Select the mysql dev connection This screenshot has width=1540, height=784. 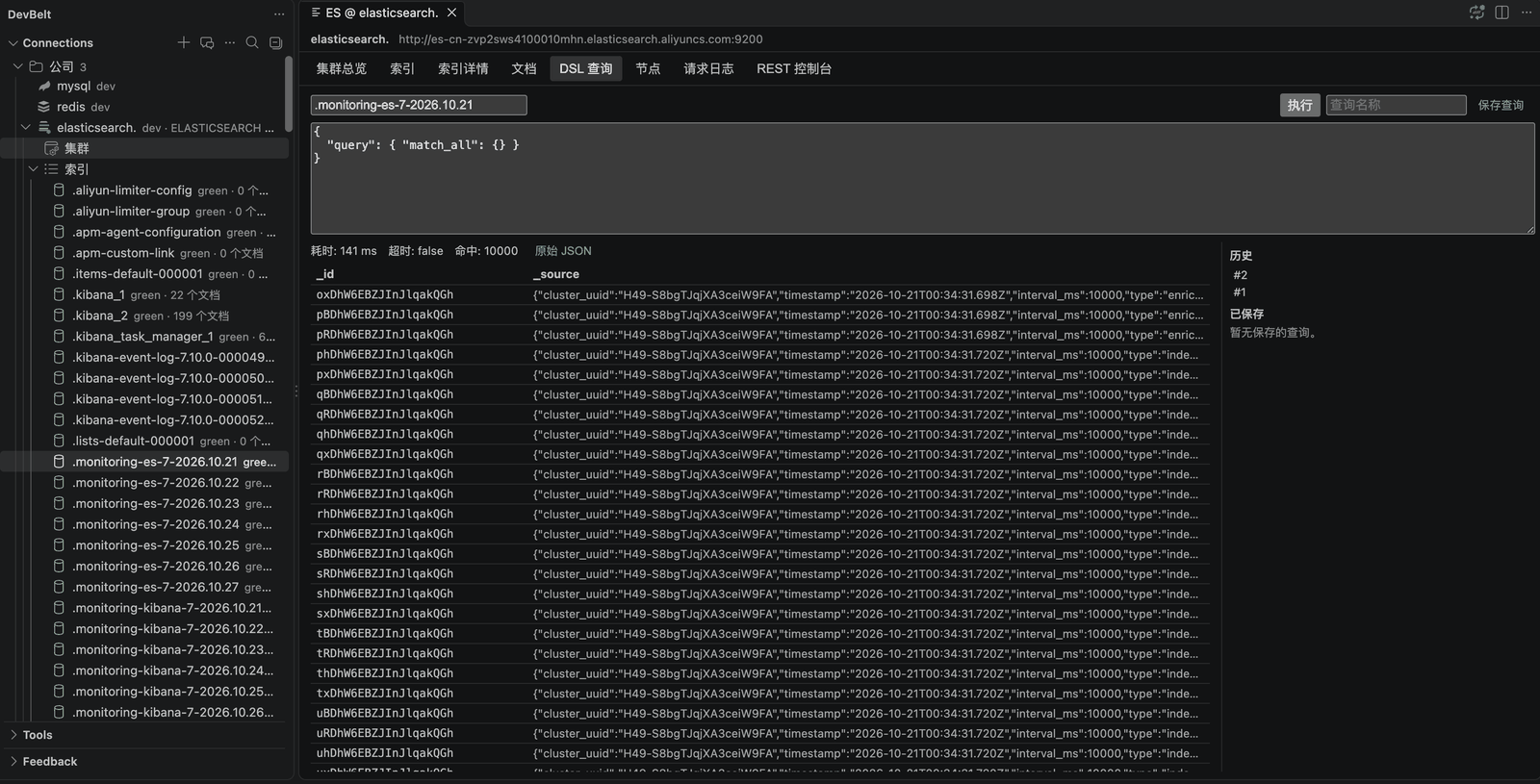[144, 86]
